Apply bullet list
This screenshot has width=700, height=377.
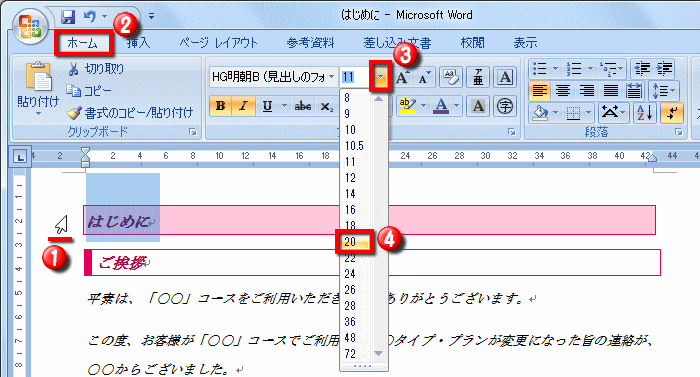[539, 68]
